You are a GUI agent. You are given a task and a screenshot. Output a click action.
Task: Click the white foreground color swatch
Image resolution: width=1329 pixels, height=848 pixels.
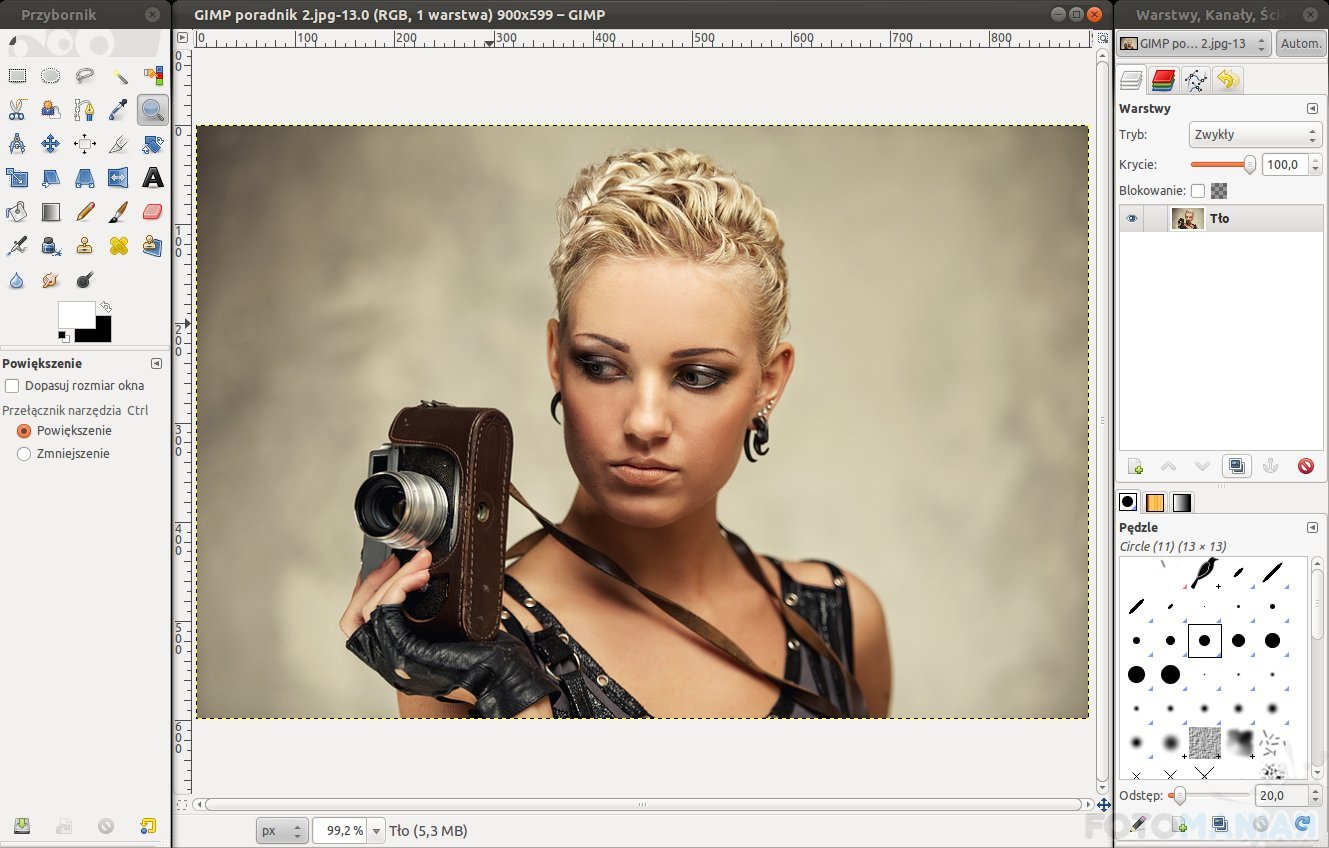76,314
